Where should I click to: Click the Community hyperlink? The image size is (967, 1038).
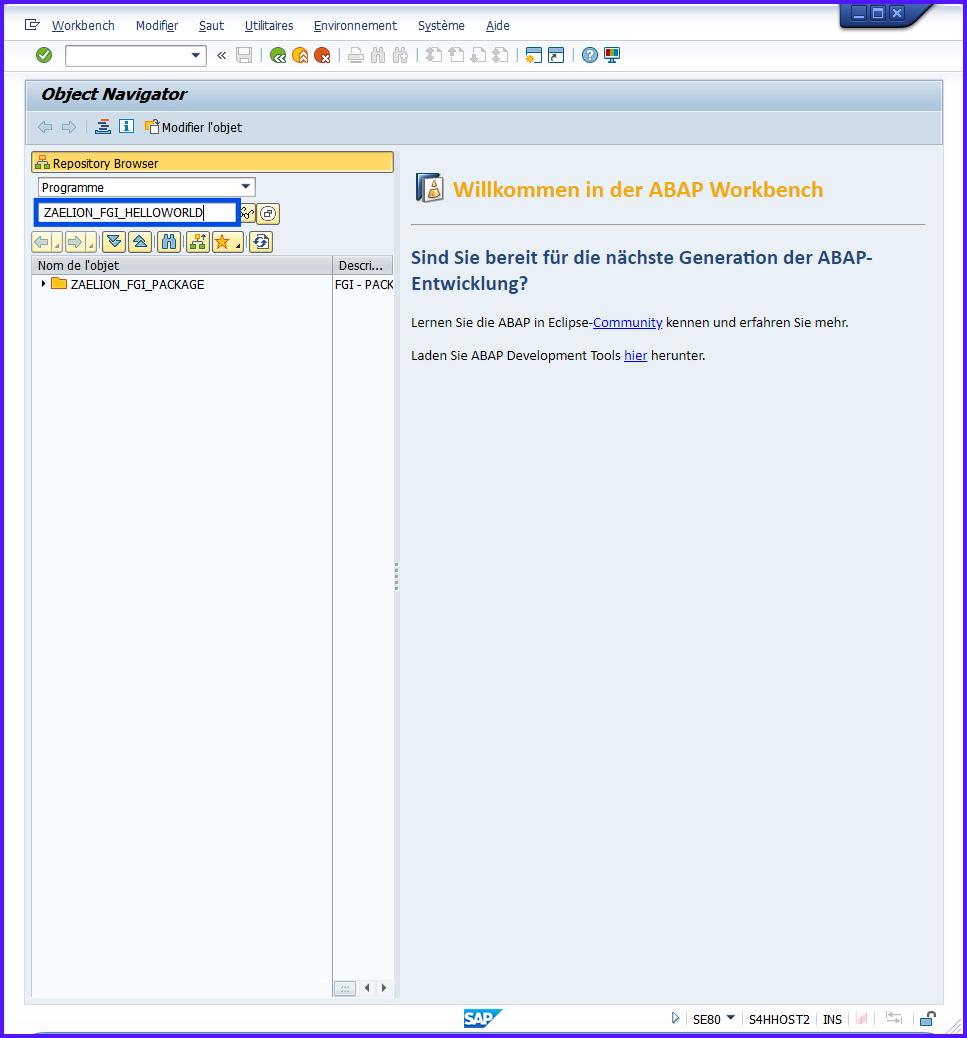[627, 323]
